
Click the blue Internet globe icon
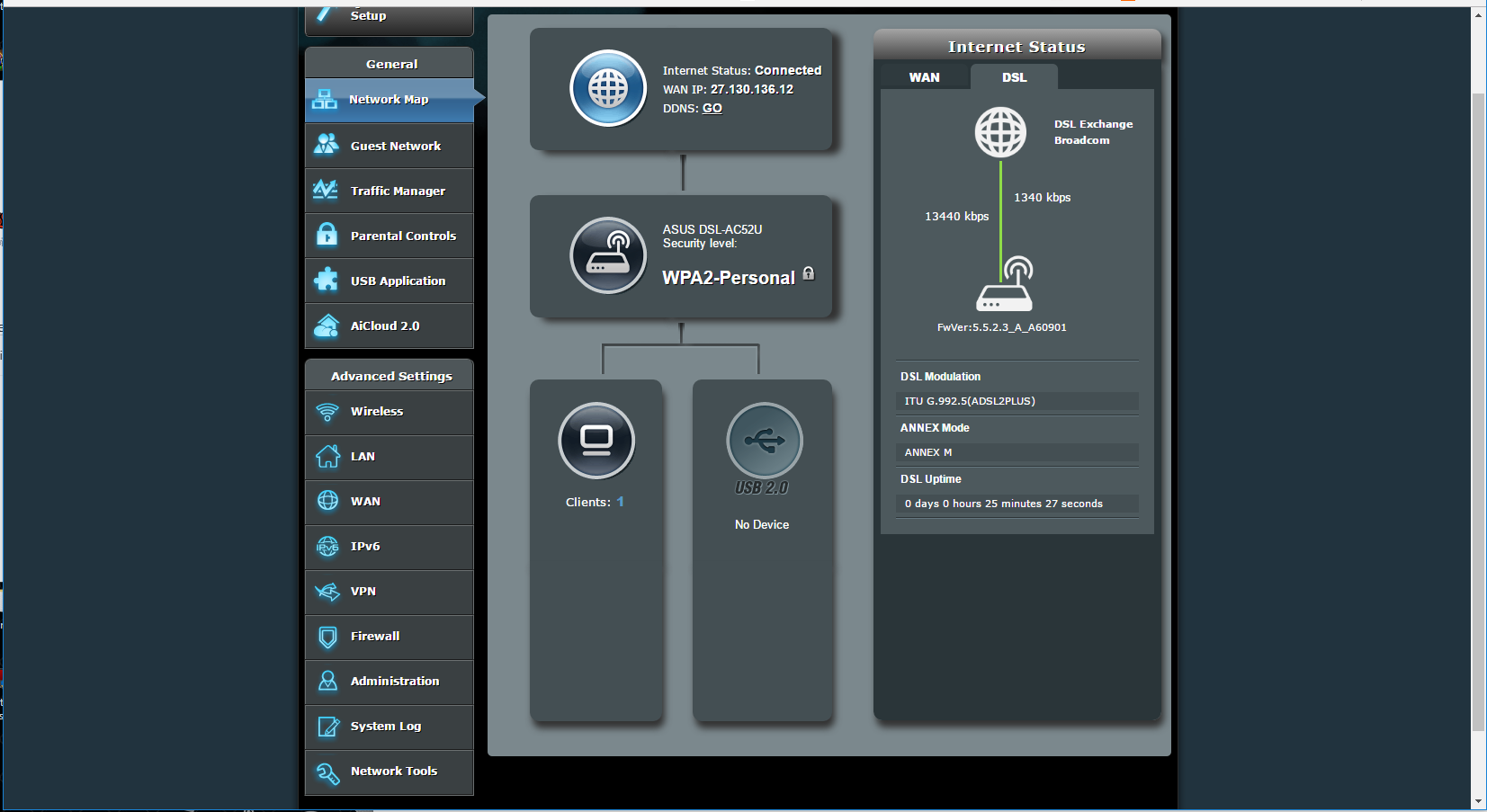(608, 89)
